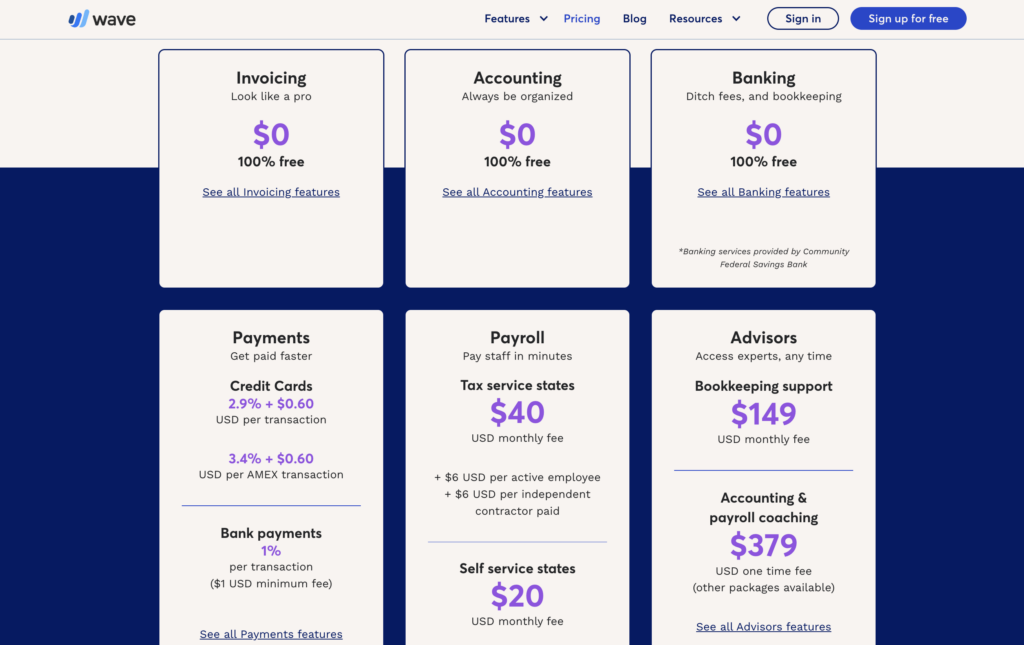
Task: Click the Wave logo icon
Action: click(79, 19)
